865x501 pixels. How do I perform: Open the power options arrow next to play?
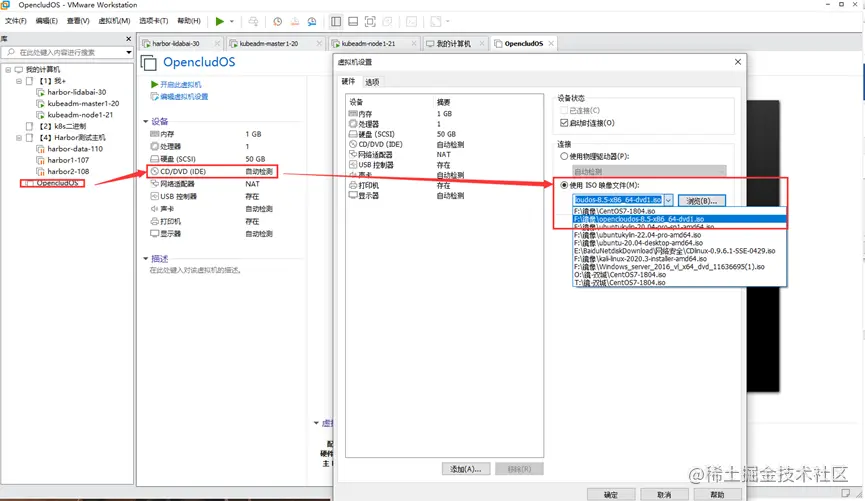(x=232, y=22)
